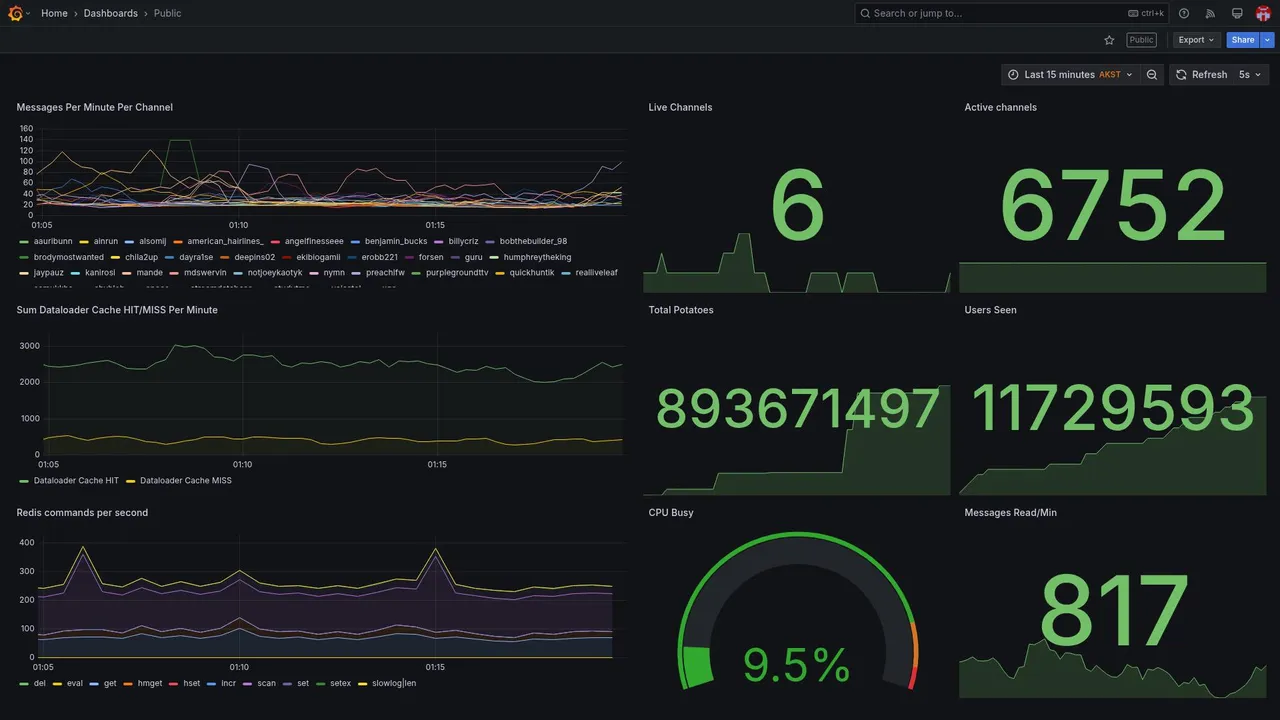Toggle Dataloader Cache MISS series
The height and width of the screenshot is (720, 1280).
(x=186, y=481)
